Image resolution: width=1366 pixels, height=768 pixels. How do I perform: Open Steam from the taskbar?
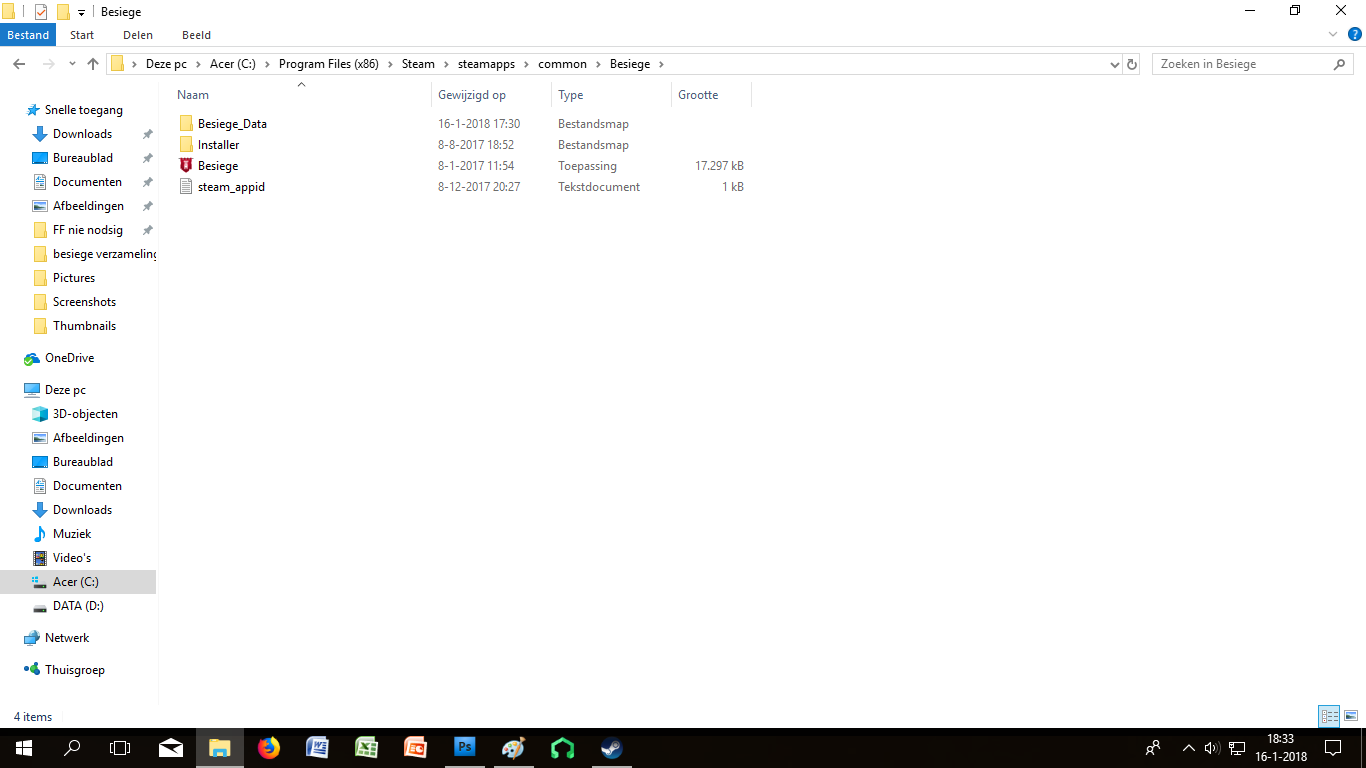coord(612,748)
